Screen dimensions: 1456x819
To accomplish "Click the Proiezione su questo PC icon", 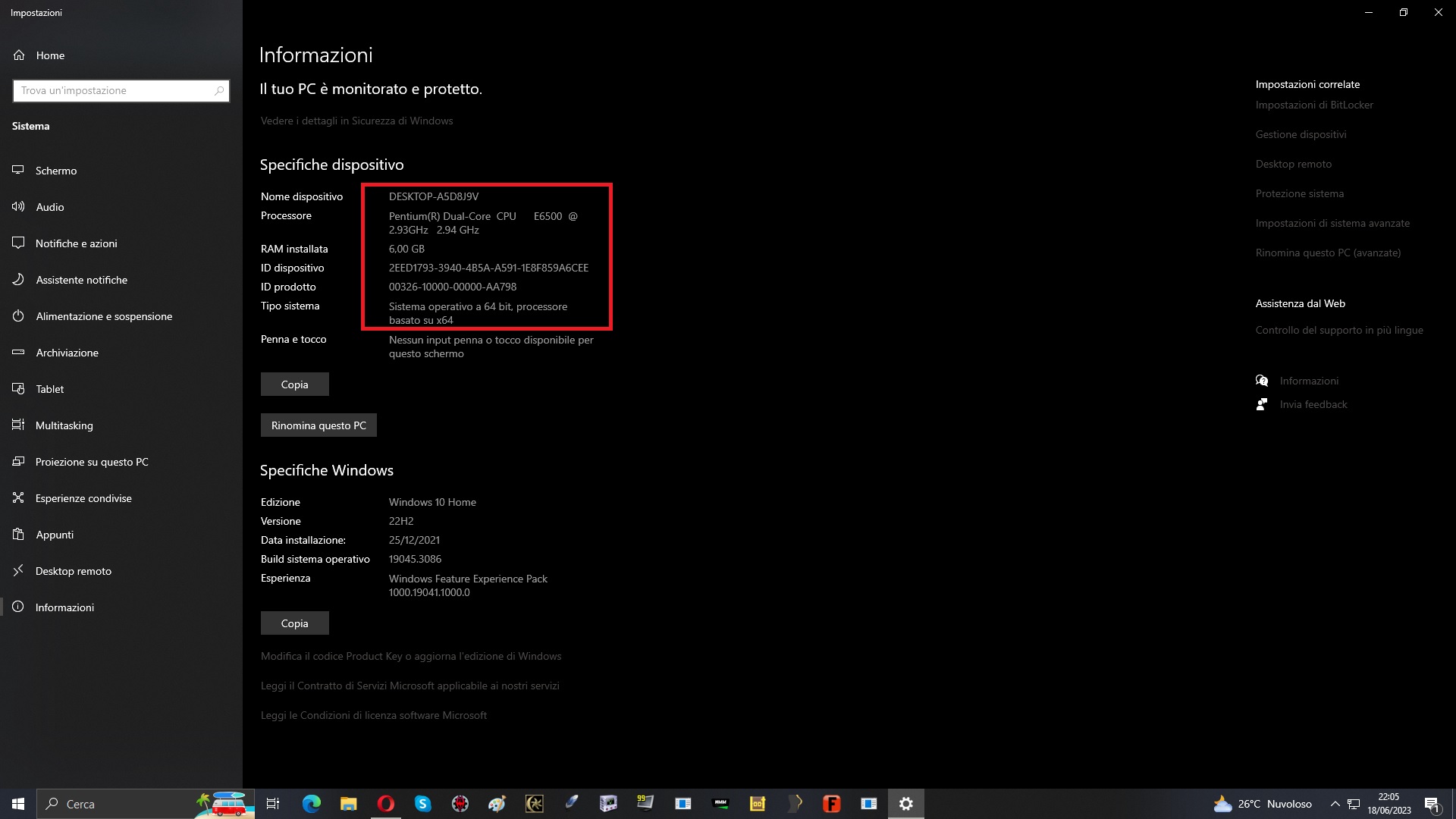I will pyautogui.click(x=18, y=462).
